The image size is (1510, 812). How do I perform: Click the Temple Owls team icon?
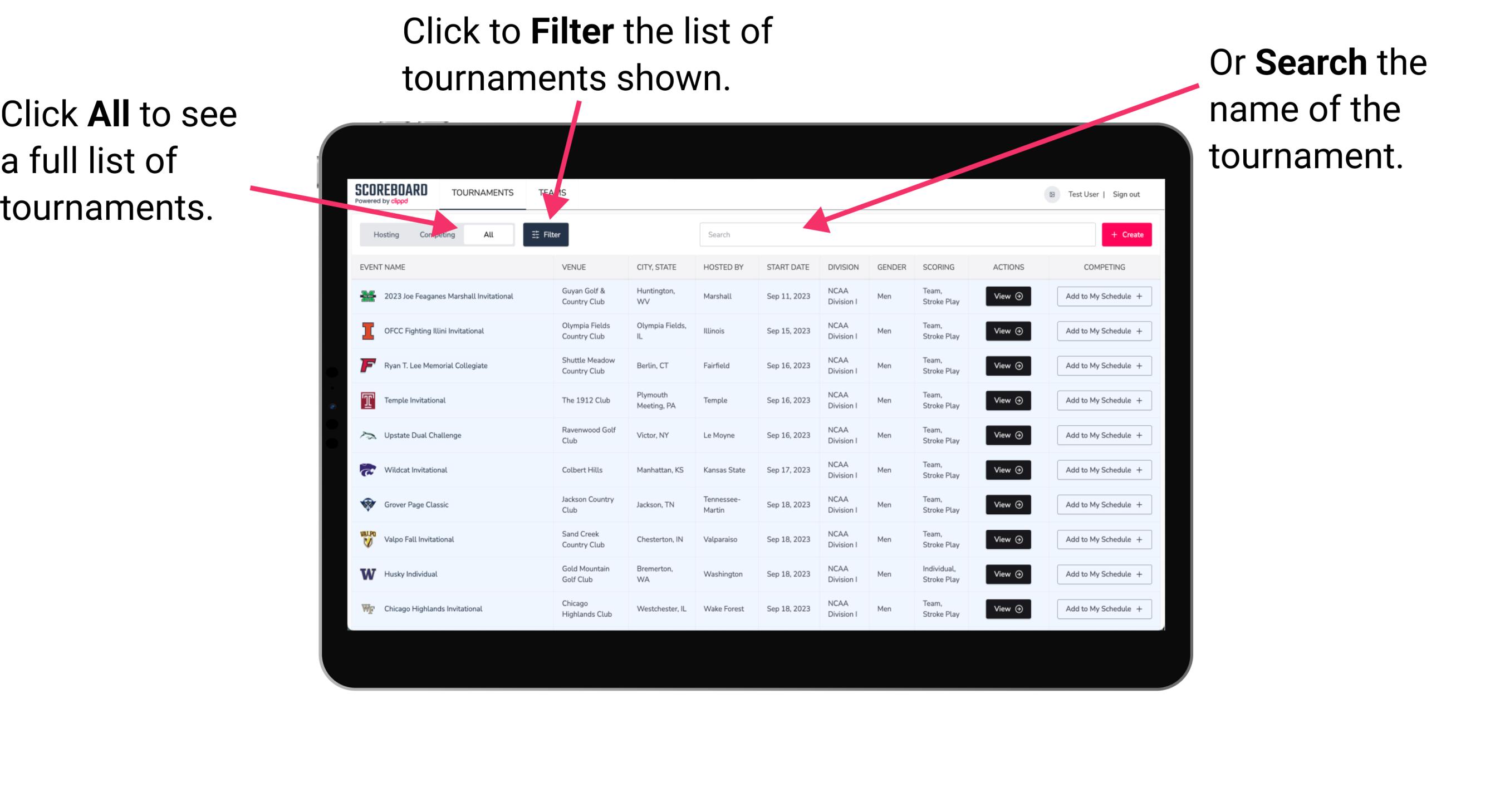pyautogui.click(x=366, y=400)
